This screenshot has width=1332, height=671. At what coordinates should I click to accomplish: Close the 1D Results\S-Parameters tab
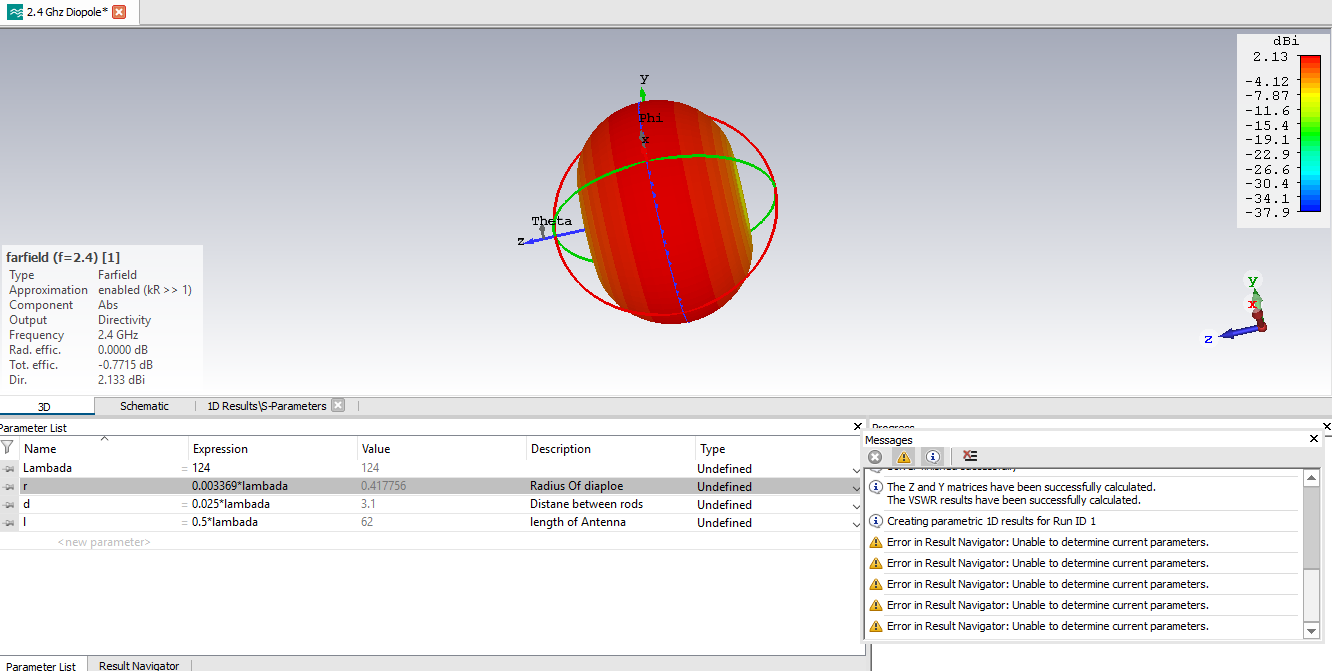(x=338, y=405)
